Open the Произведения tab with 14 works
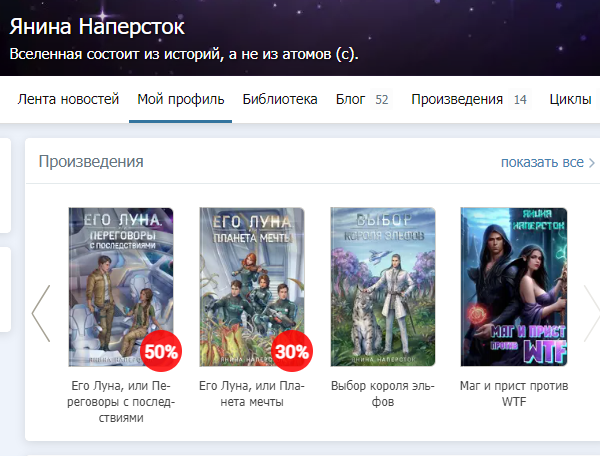 coord(469,99)
